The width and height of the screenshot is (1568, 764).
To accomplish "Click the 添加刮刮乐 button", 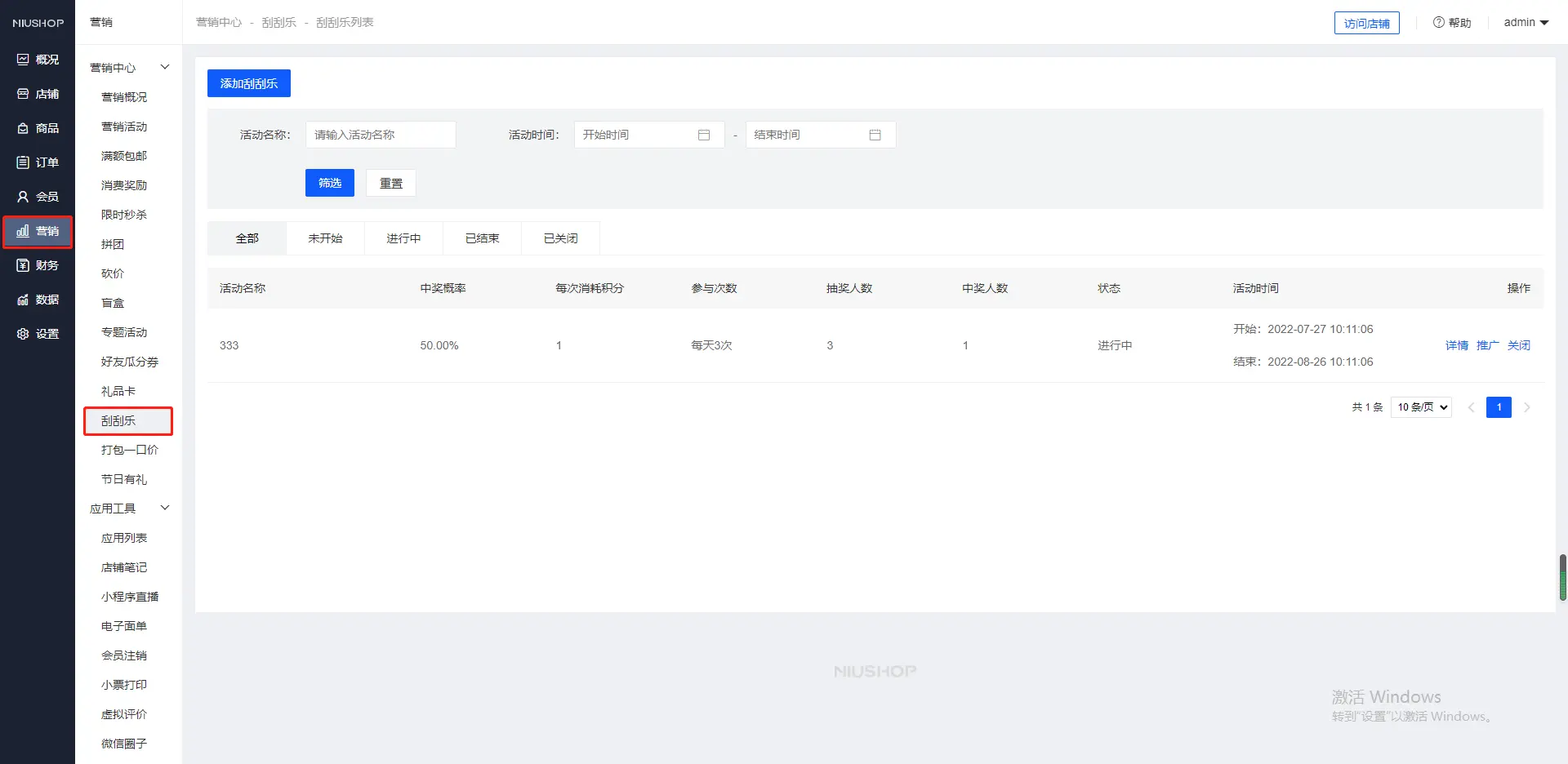I will pyautogui.click(x=249, y=83).
